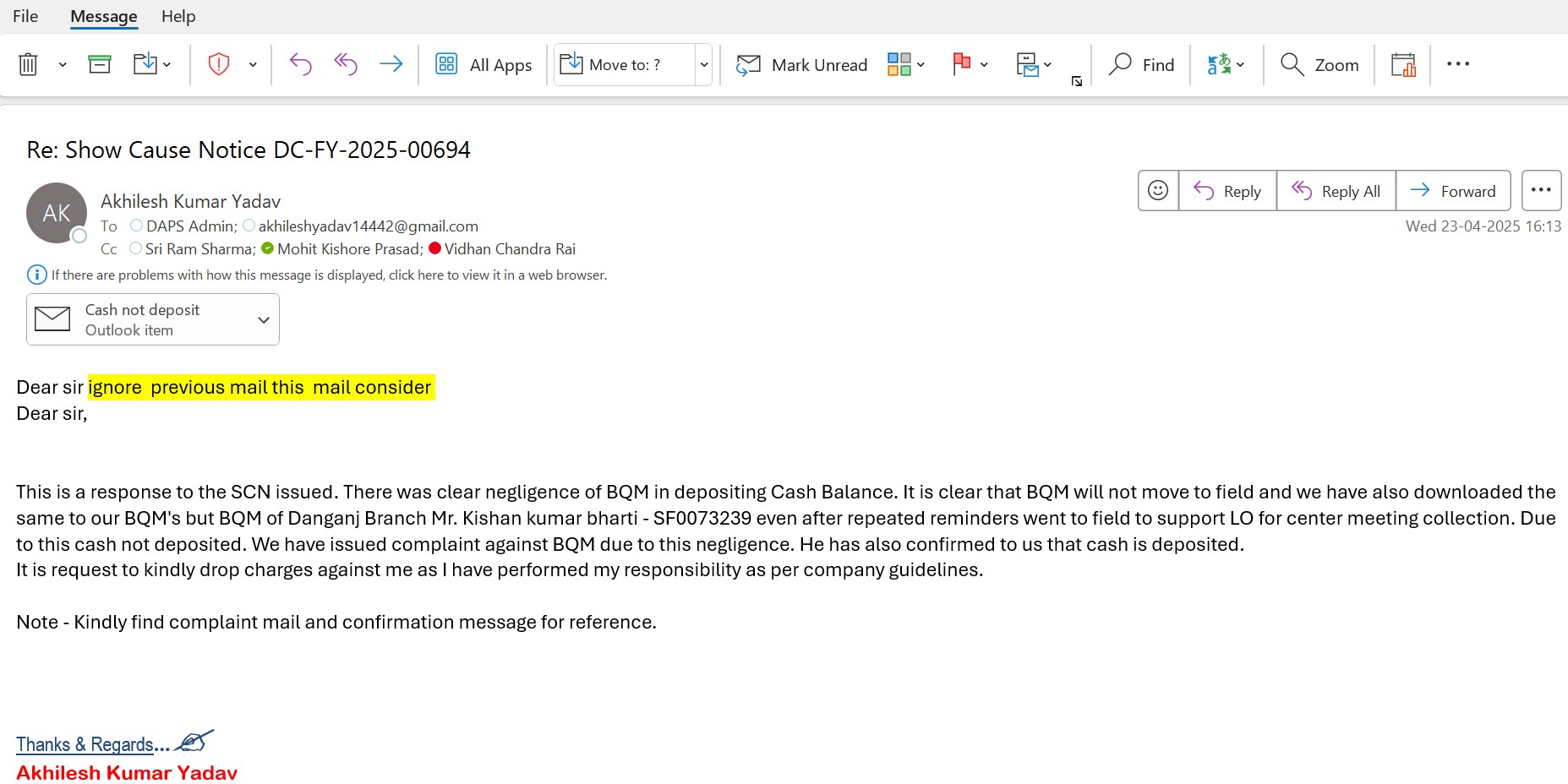Click the toolbar Reply All arrow icon
The width and height of the screenshot is (1568, 784).
point(346,64)
